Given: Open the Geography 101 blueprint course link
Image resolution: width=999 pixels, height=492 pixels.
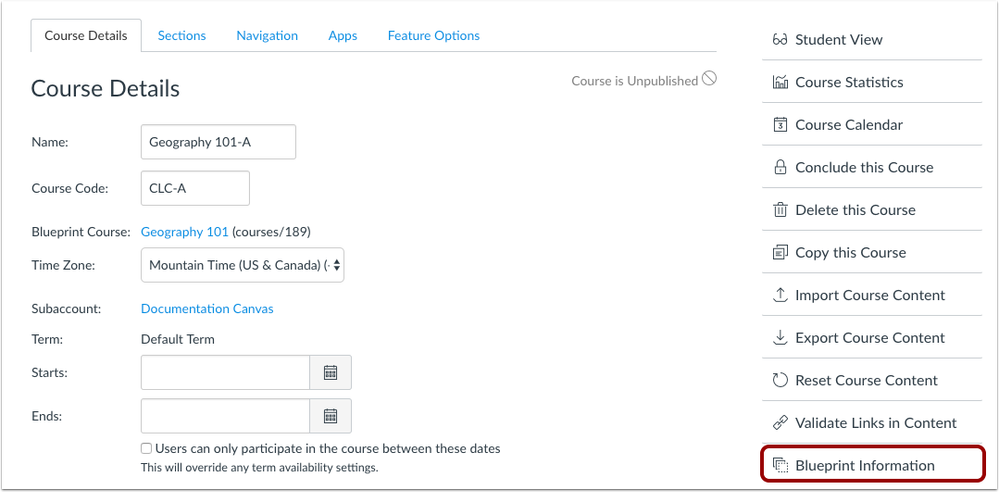Looking at the screenshot, I should [x=184, y=232].
